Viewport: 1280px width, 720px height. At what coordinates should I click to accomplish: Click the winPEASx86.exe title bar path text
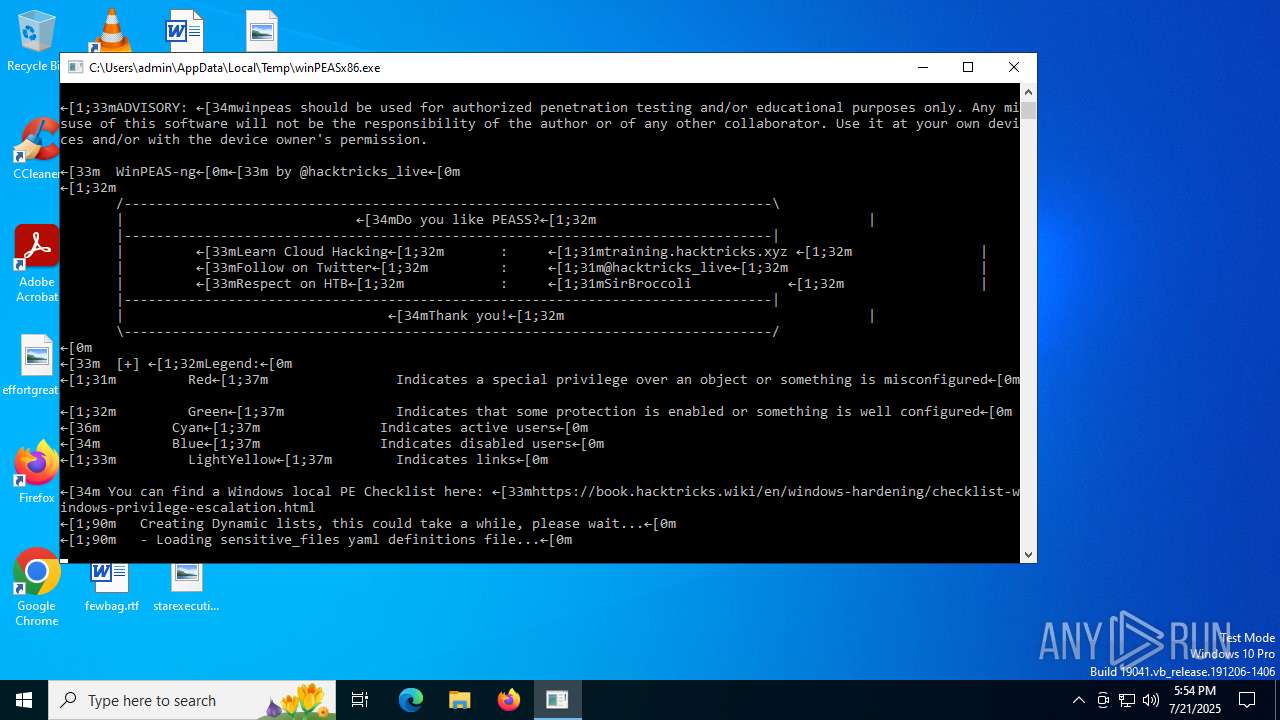234,68
